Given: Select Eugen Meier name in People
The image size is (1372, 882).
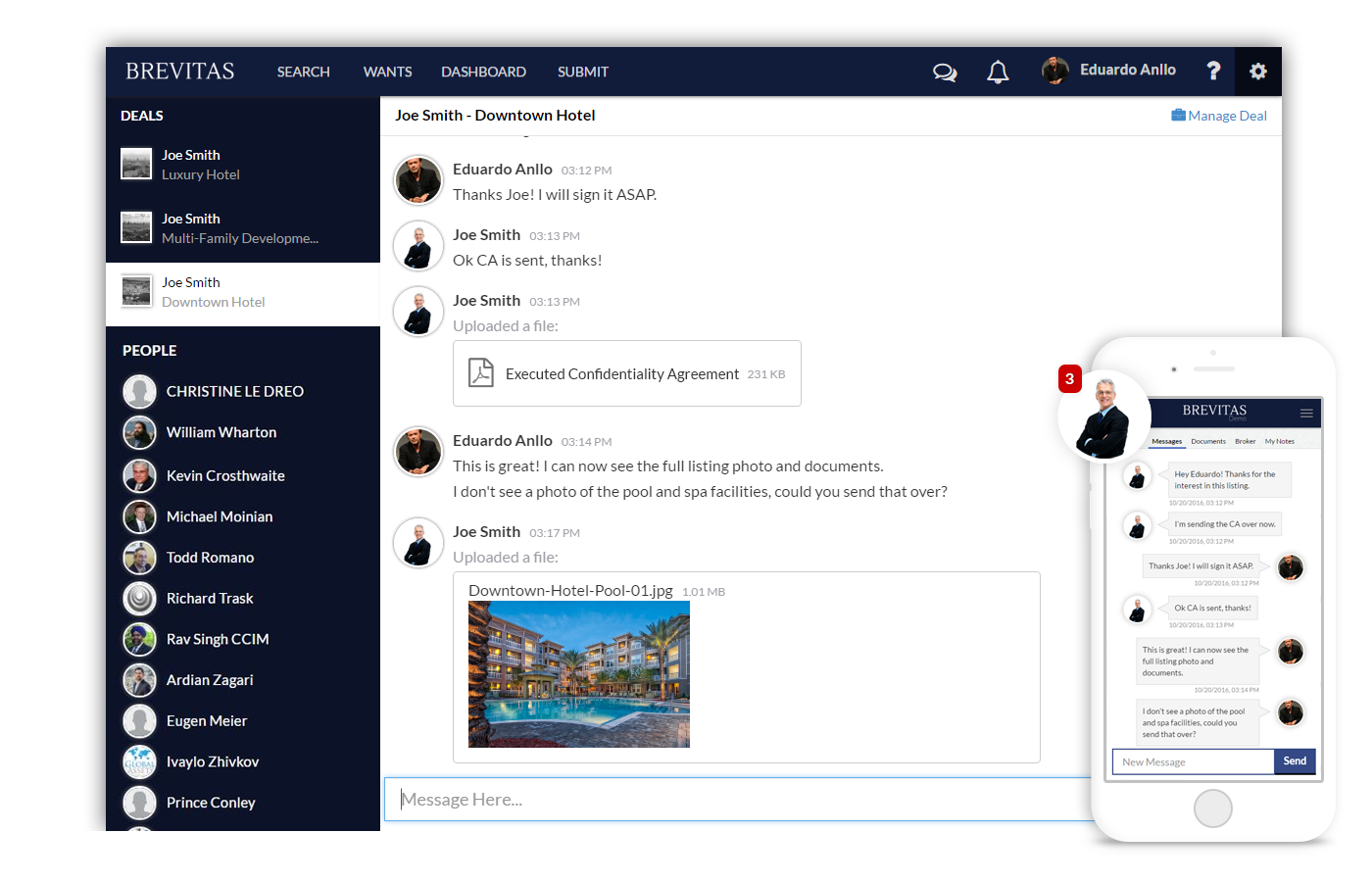Looking at the screenshot, I should [207, 721].
